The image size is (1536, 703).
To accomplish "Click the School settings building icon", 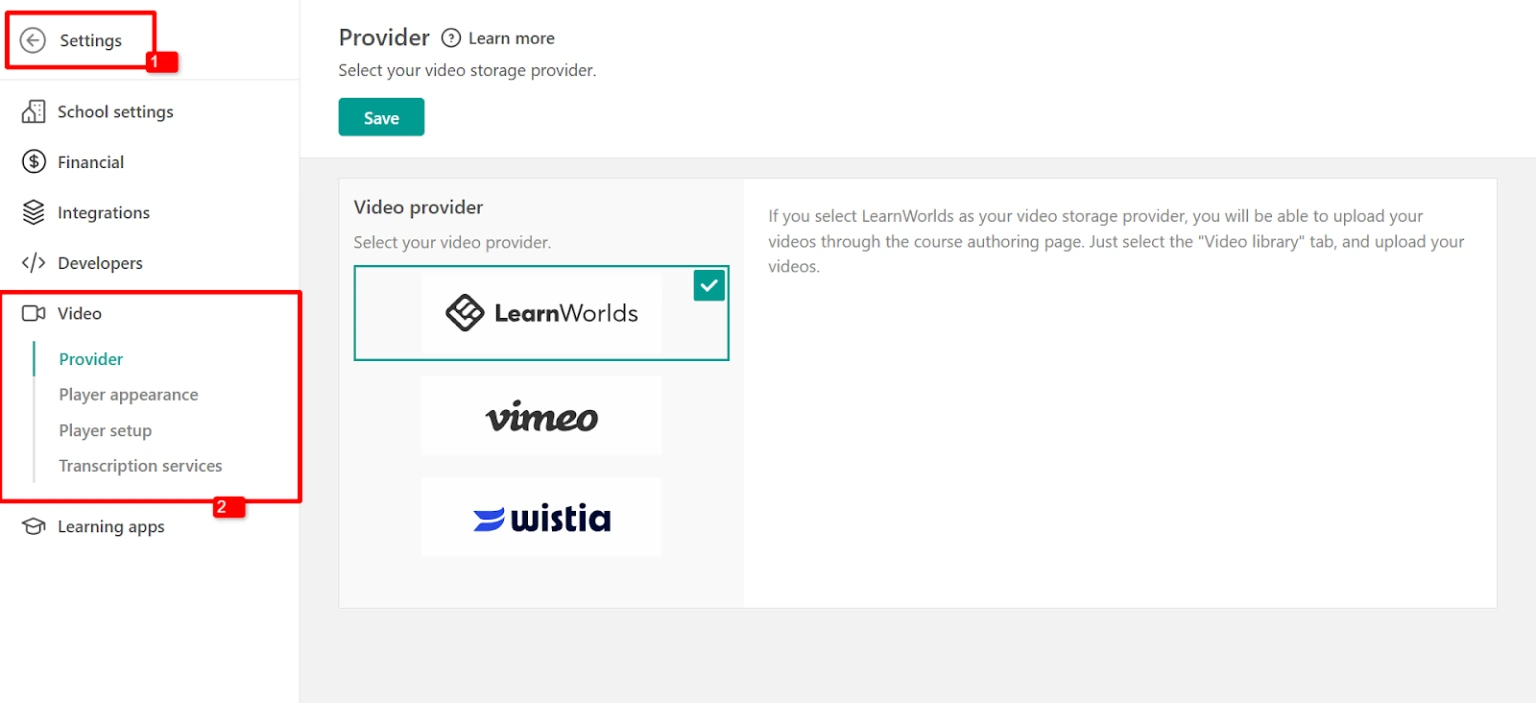I will [x=33, y=111].
